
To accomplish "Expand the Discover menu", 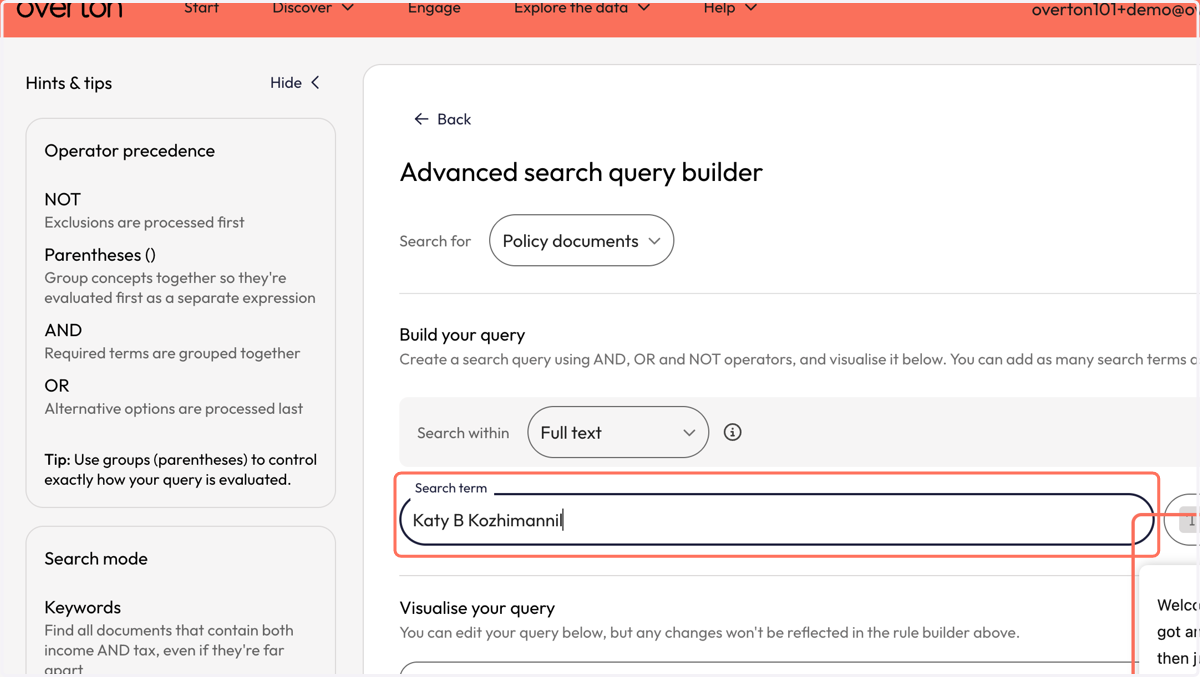I will click(x=313, y=8).
